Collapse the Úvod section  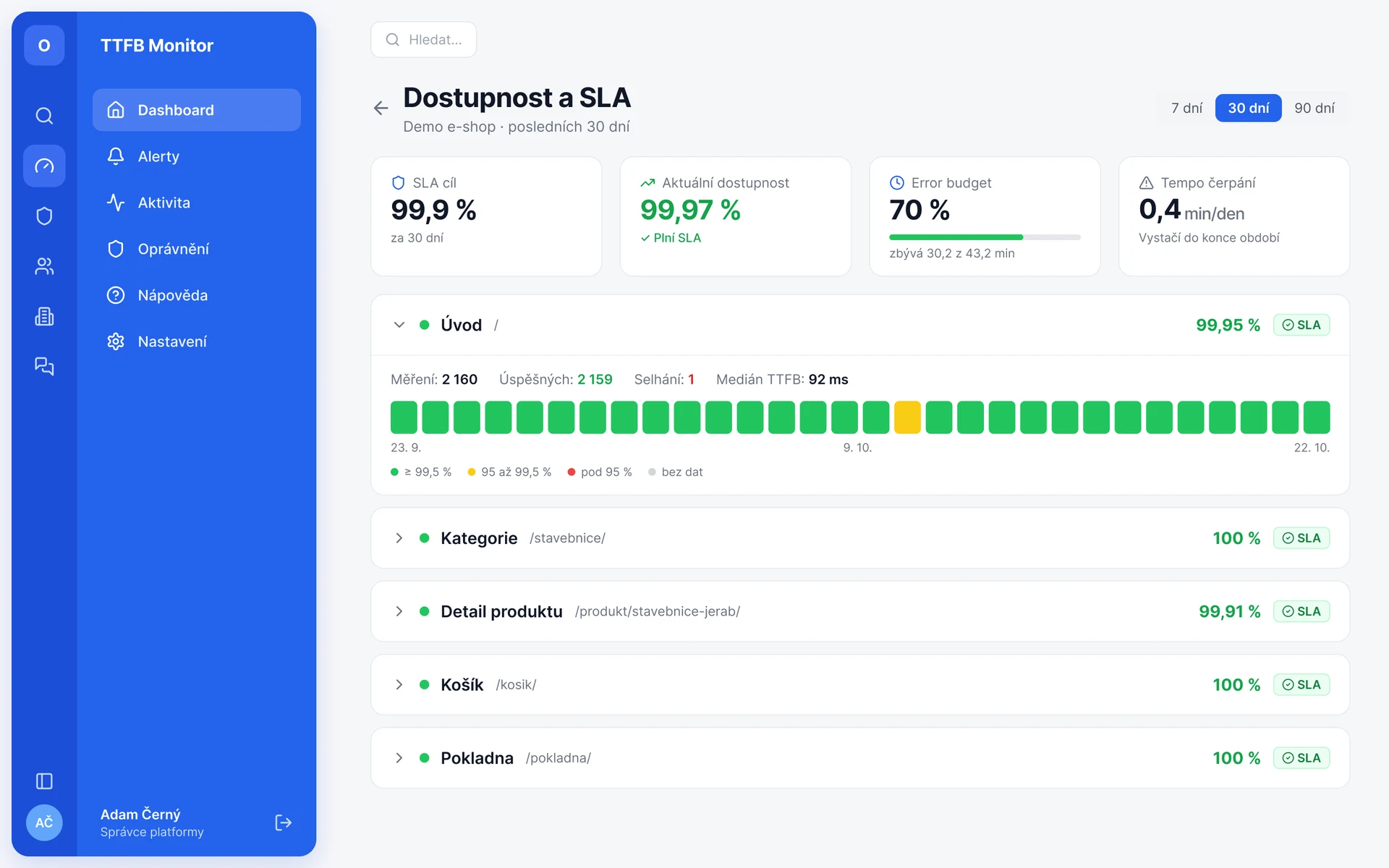399,325
